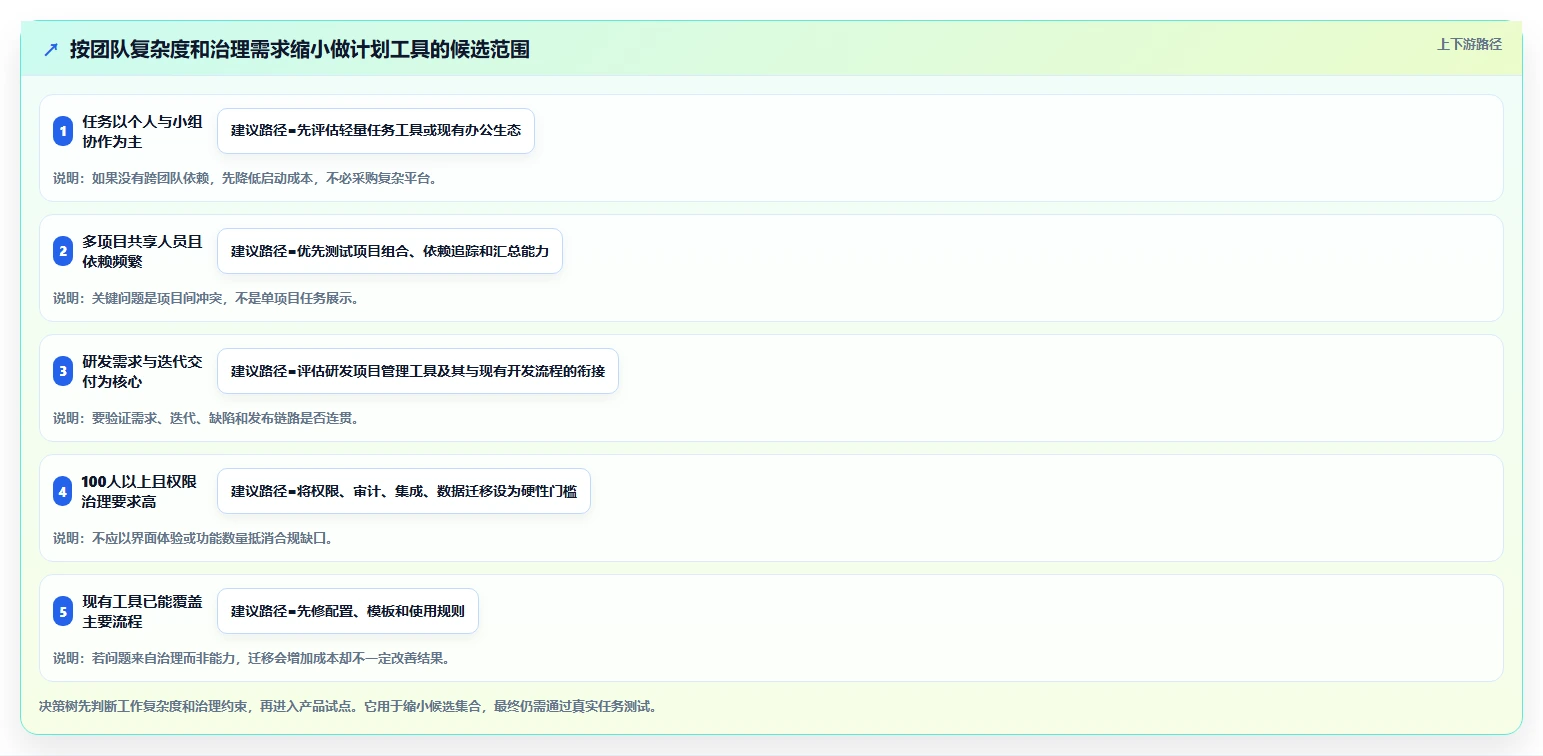This screenshot has width=1543, height=756.
Task: Click the note 不应以界面体验或功能数量抵消合规缺口
Action: (193, 538)
